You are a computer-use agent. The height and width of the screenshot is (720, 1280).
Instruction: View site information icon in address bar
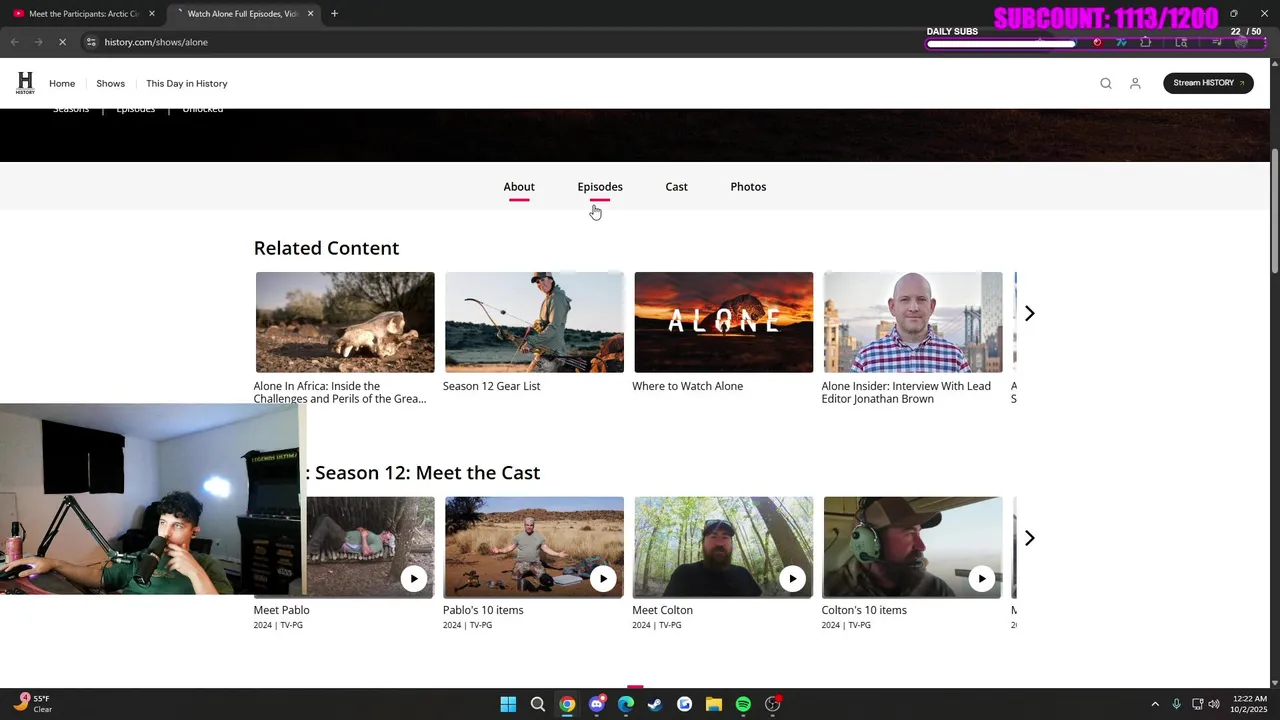click(x=91, y=42)
